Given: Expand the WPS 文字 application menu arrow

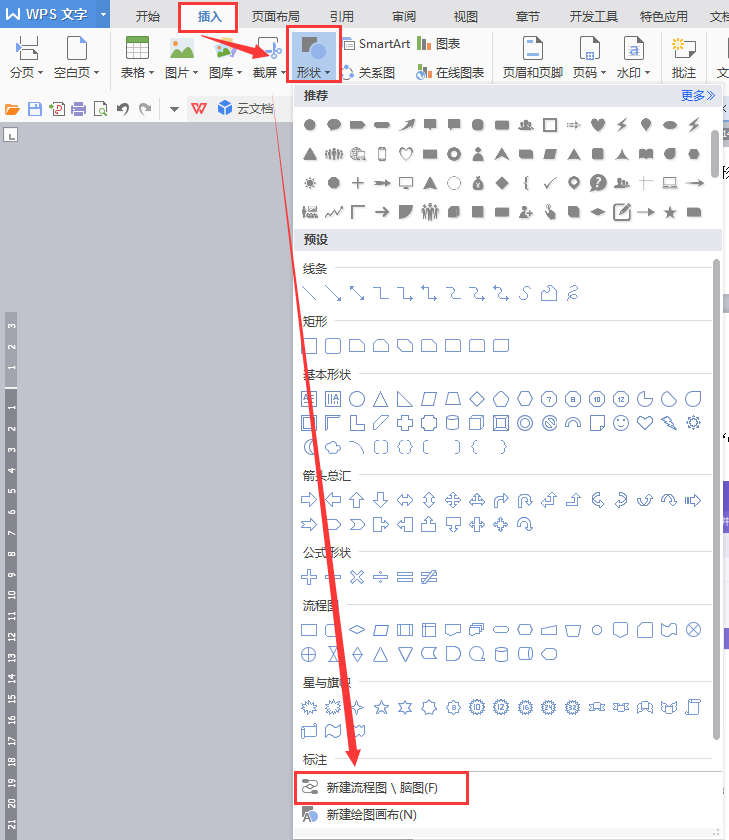Looking at the screenshot, I should (103, 14).
